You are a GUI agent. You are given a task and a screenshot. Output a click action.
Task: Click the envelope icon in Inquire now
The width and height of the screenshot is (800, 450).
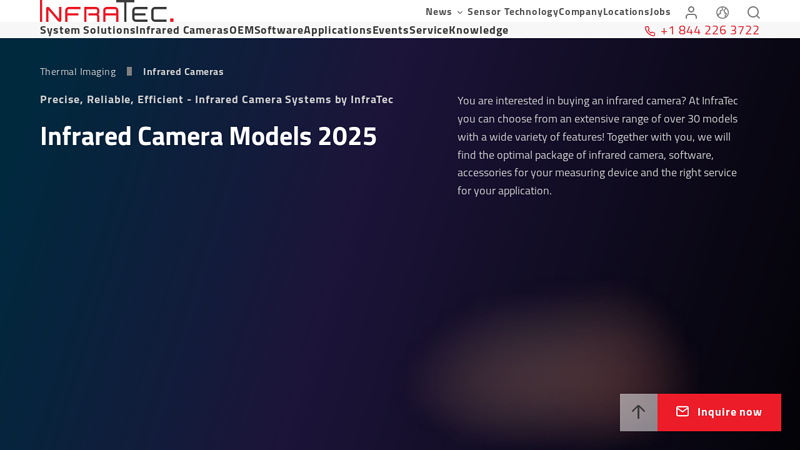682,411
